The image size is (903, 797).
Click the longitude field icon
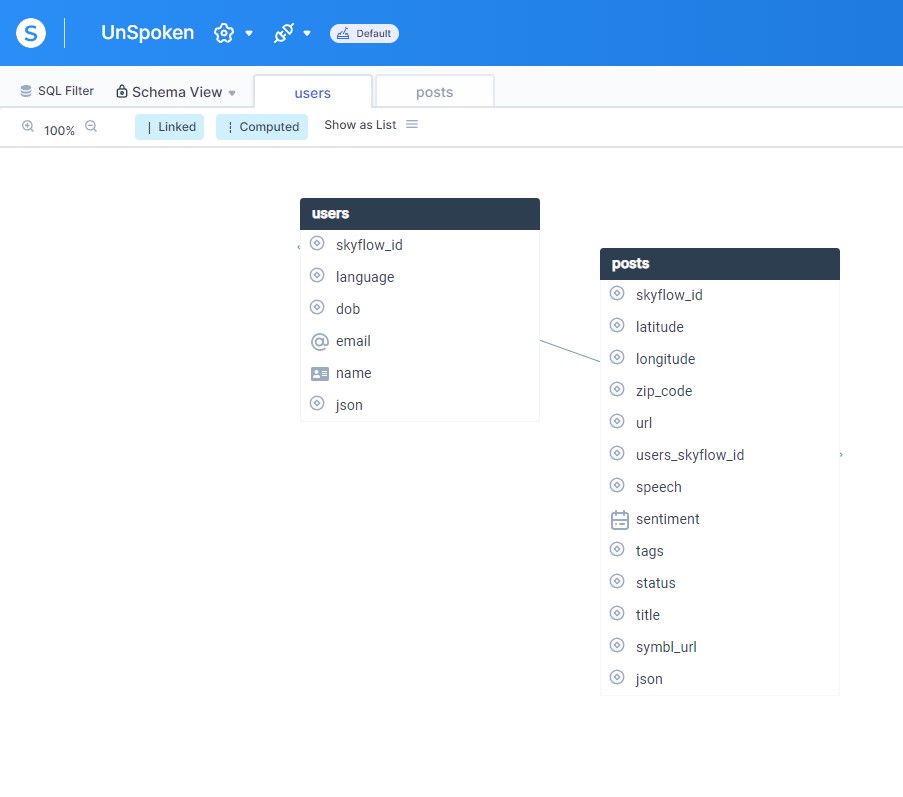tap(617, 357)
